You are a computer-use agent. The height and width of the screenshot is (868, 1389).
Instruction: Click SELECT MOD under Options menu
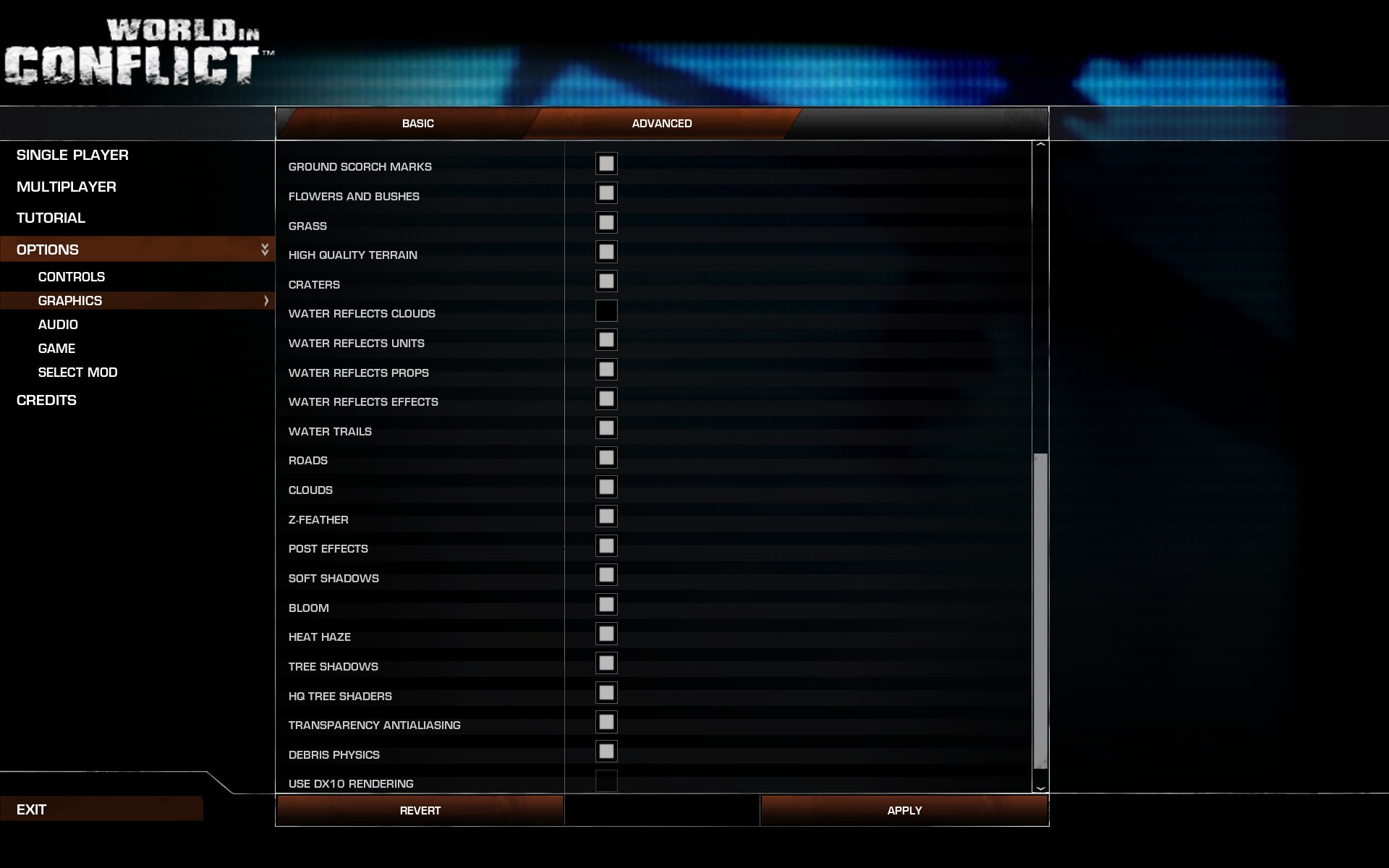pyautogui.click(x=77, y=372)
